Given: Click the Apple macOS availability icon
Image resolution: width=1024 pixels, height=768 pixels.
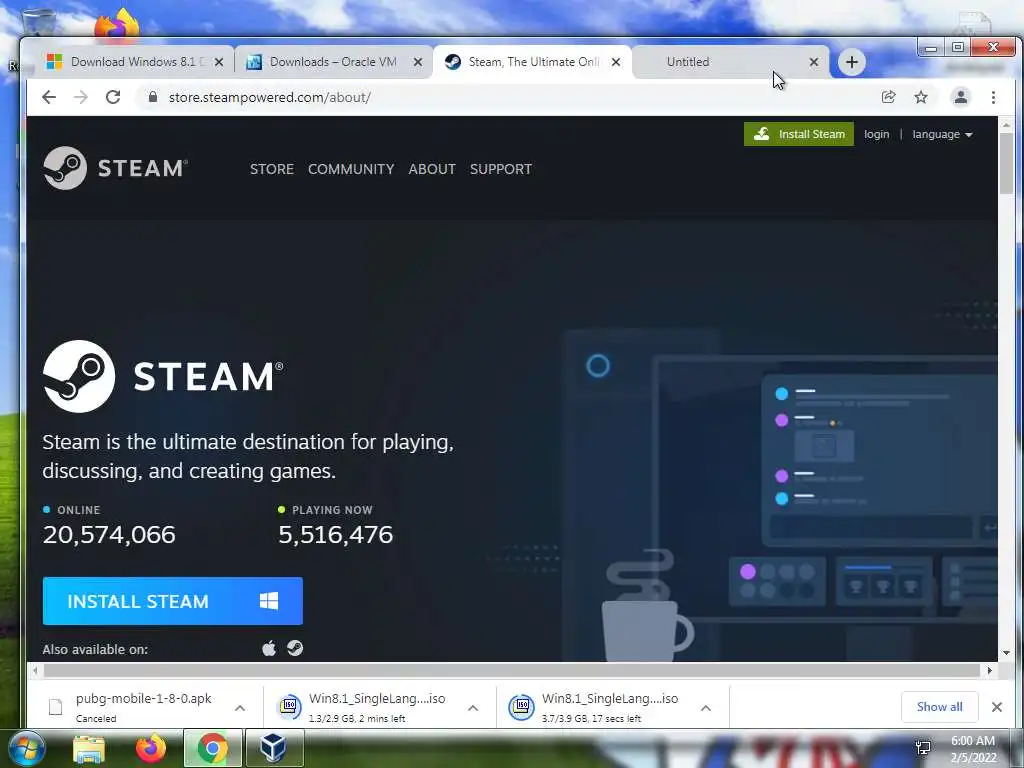Looking at the screenshot, I should click(269, 648).
